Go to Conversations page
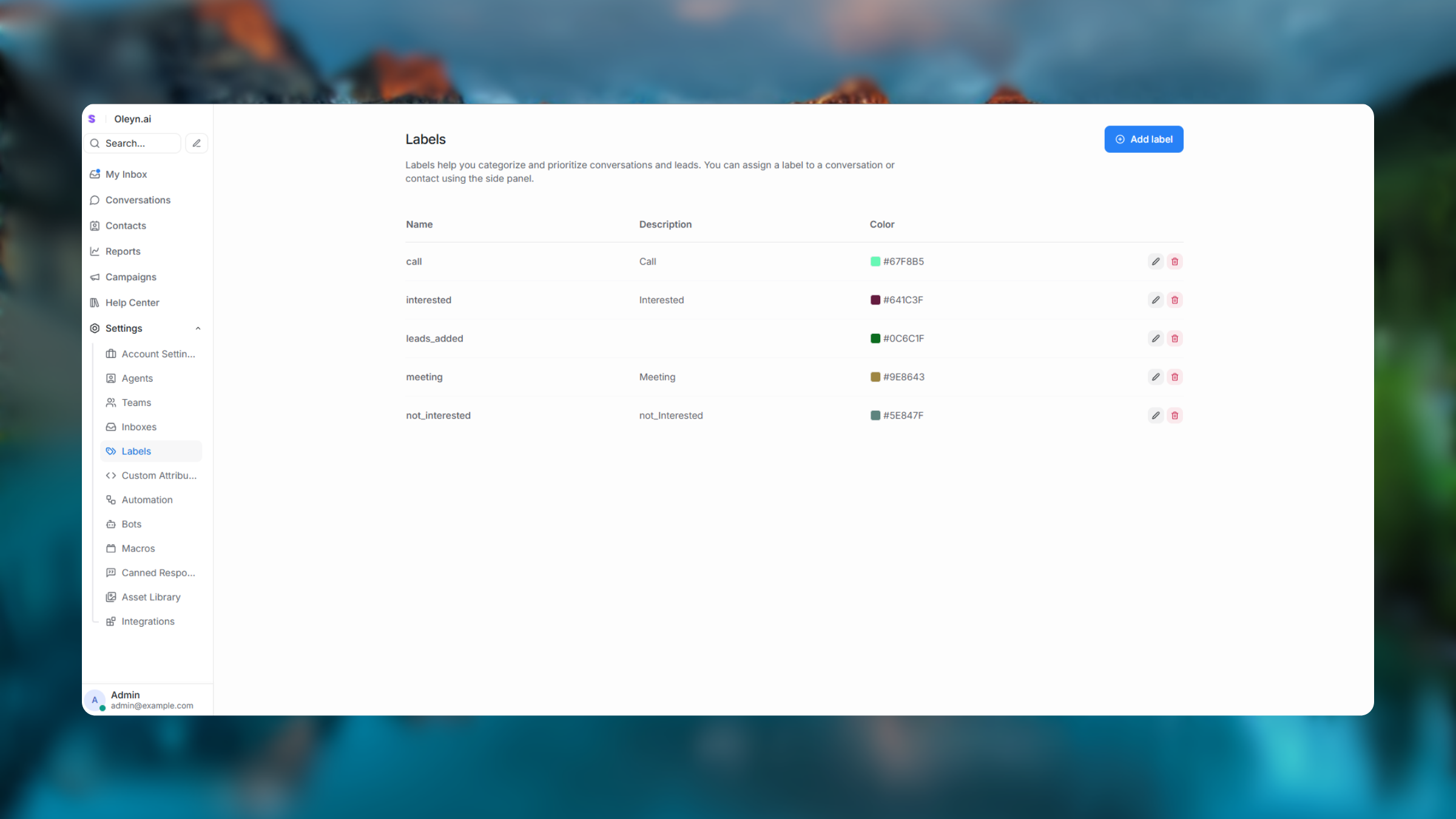Viewport: 1456px width, 819px height. pyautogui.click(x=138, y=200)
